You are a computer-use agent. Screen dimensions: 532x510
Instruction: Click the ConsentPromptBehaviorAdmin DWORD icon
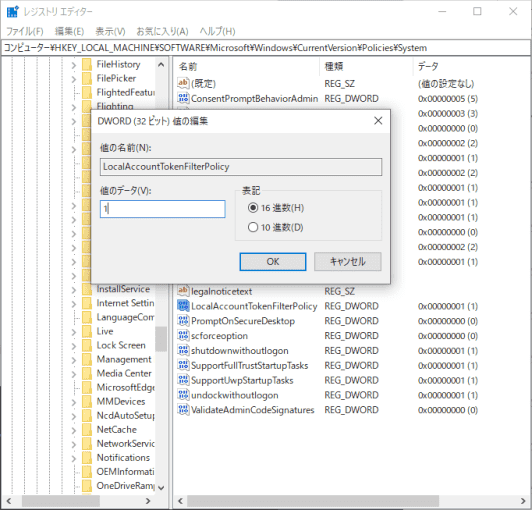click(x=183, y=98)
